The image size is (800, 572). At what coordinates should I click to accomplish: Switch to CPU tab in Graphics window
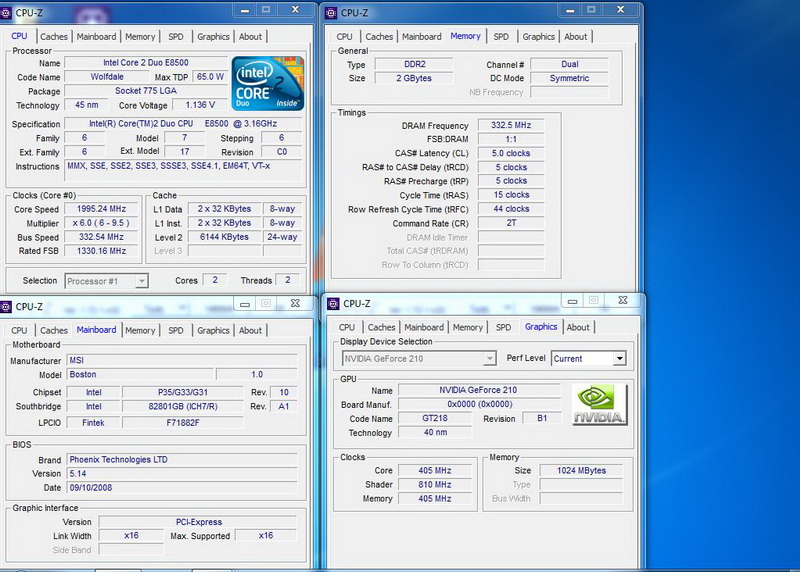pos(346,327)
